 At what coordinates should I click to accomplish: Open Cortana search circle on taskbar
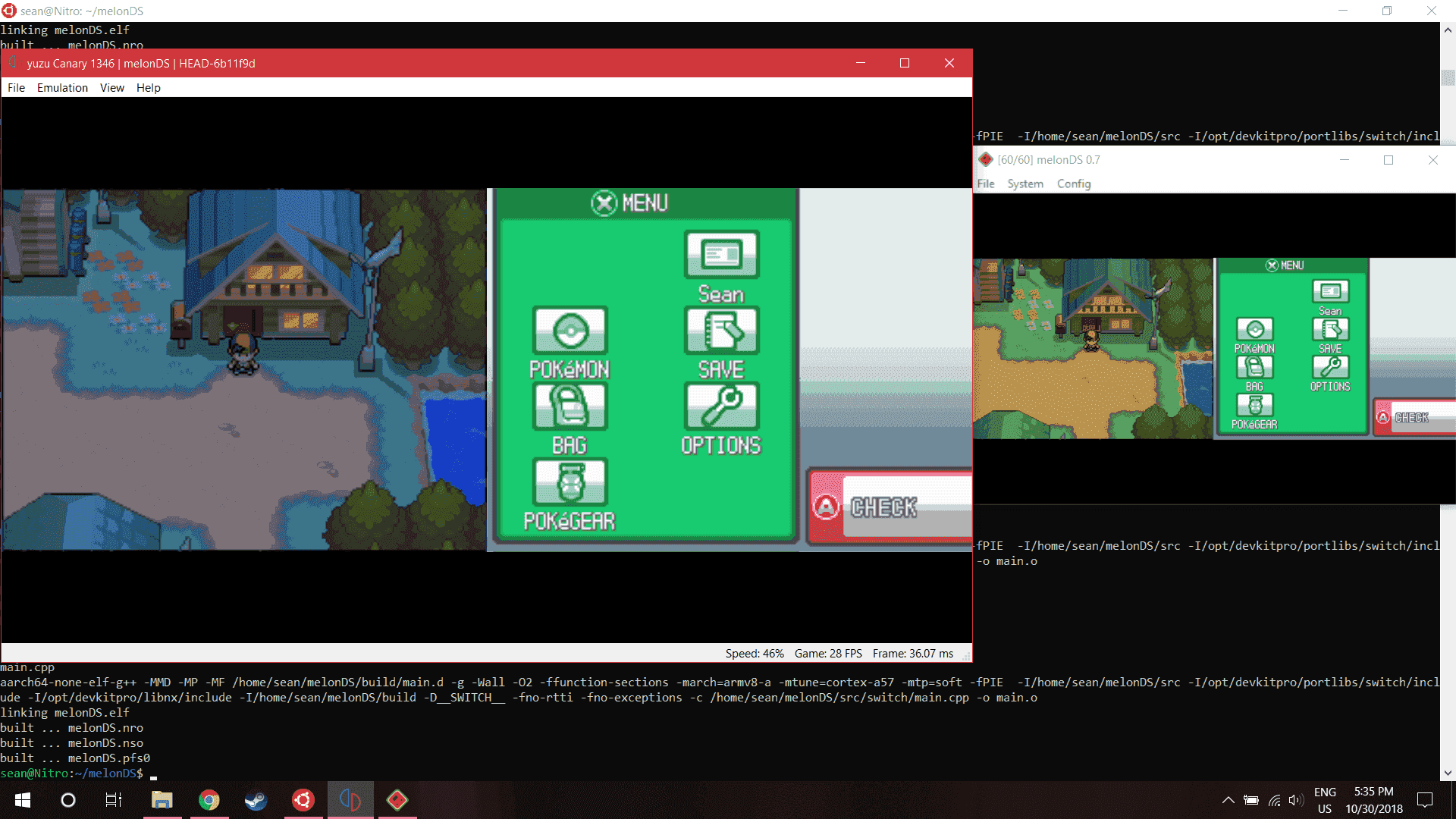pos(68,800)
